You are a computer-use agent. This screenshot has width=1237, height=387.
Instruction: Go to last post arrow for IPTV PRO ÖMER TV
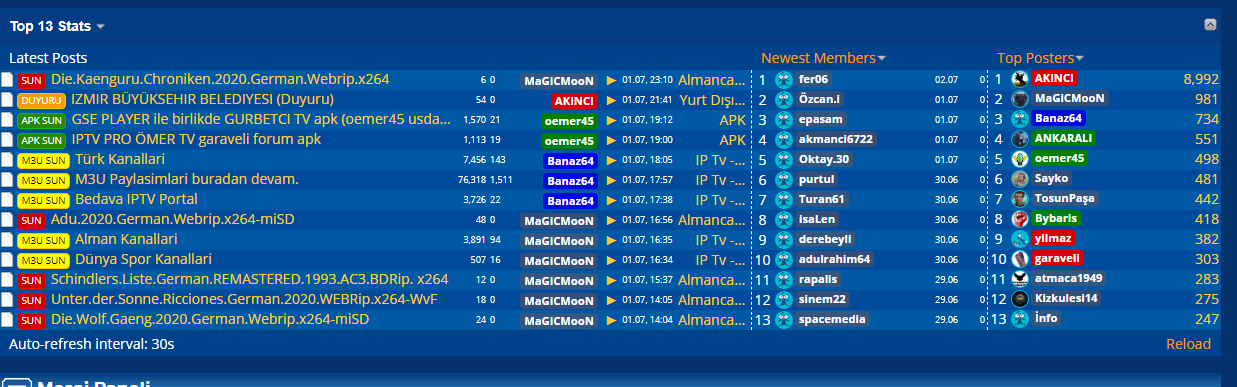pyautogui.click(x=611, y=140)
